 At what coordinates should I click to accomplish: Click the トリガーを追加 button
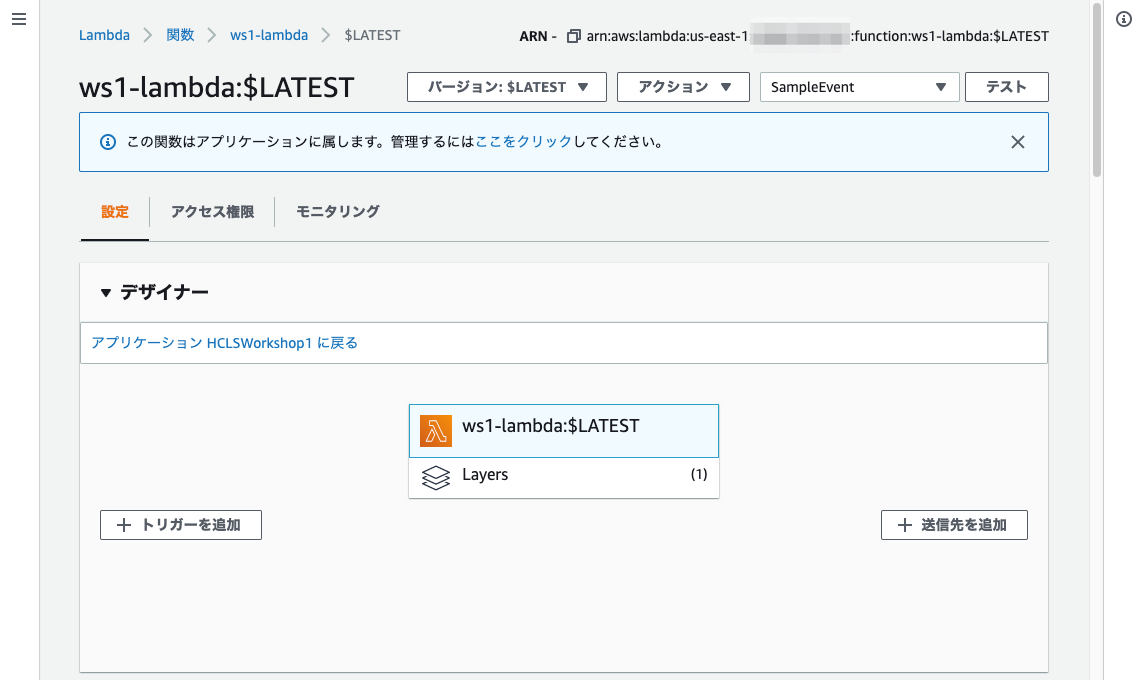pyautogui.click(x=180, y=525)
